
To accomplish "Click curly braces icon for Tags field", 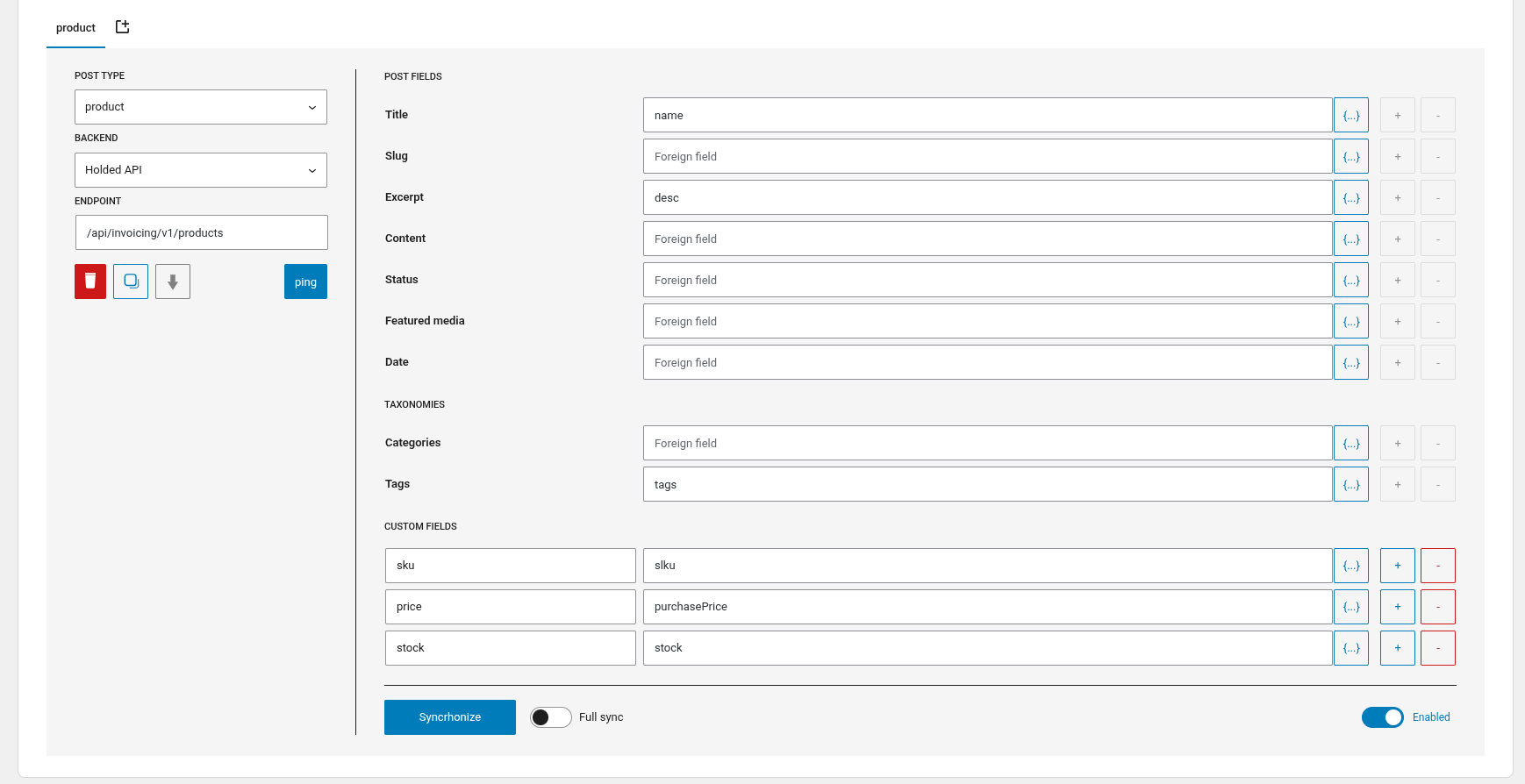I will tap(1350, 484).
